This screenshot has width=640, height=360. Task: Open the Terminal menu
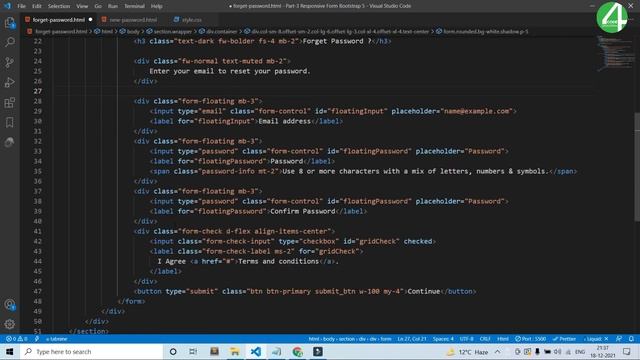click(x=134, y=6)
